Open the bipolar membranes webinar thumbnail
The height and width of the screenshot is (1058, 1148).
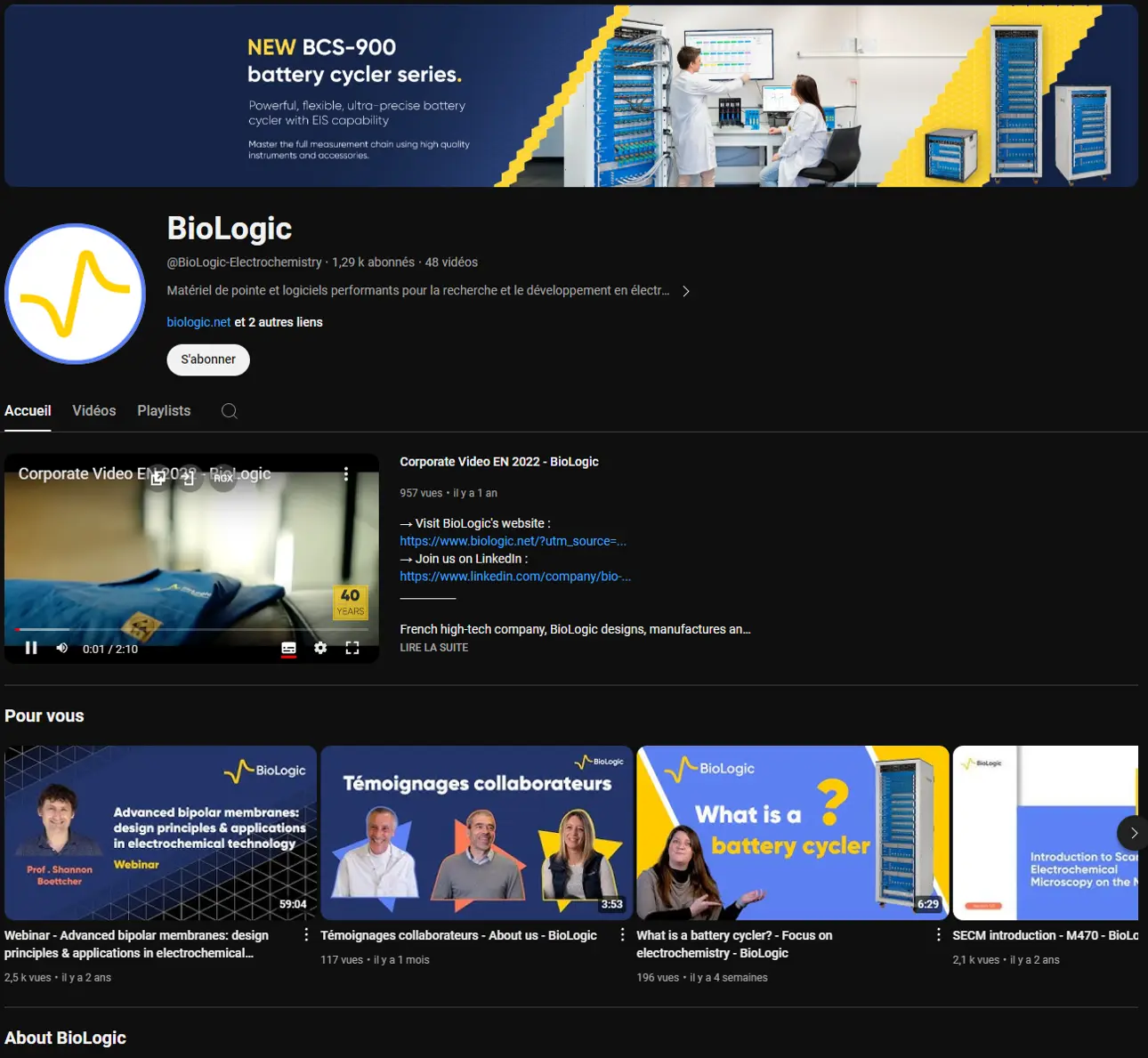(160, 833)
